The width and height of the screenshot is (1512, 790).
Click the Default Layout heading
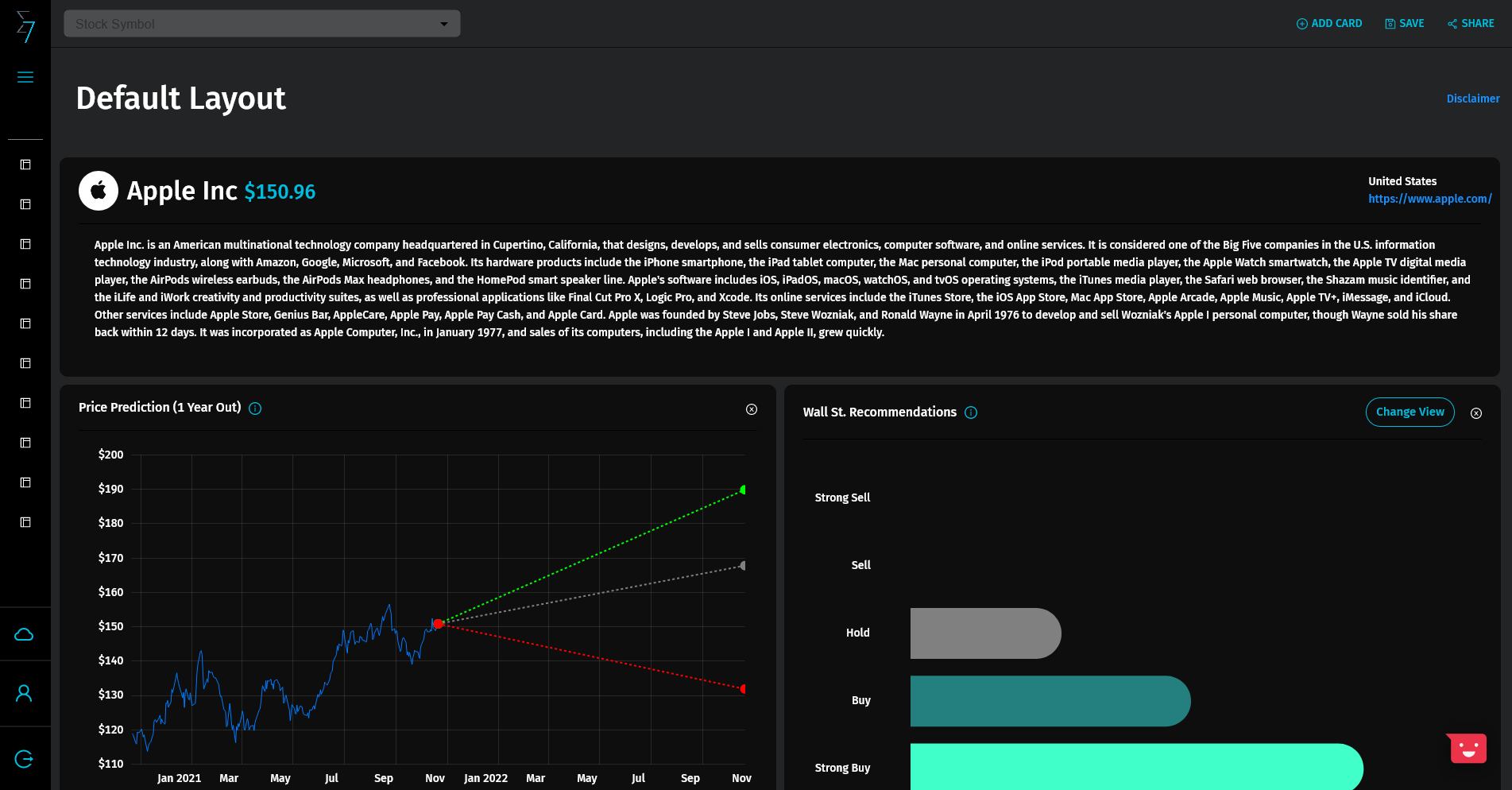tap(180, 99)
